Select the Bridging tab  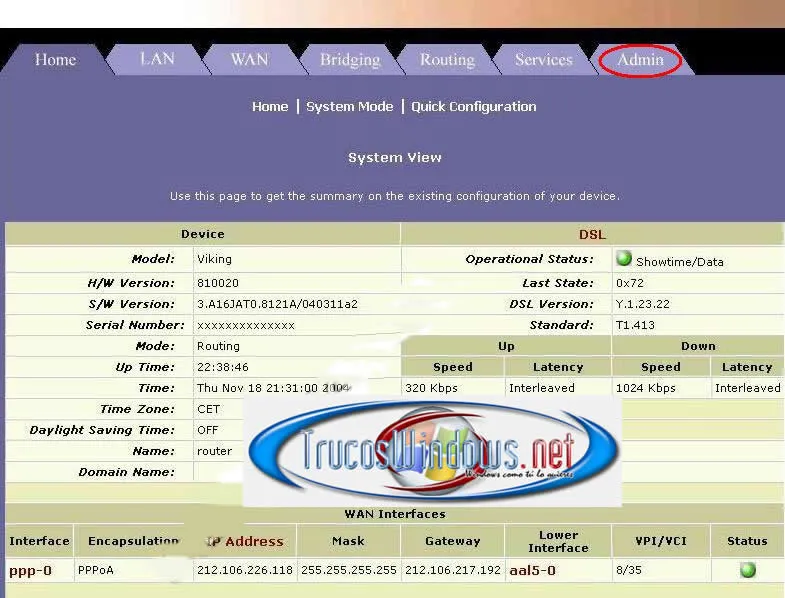point(350,59)
